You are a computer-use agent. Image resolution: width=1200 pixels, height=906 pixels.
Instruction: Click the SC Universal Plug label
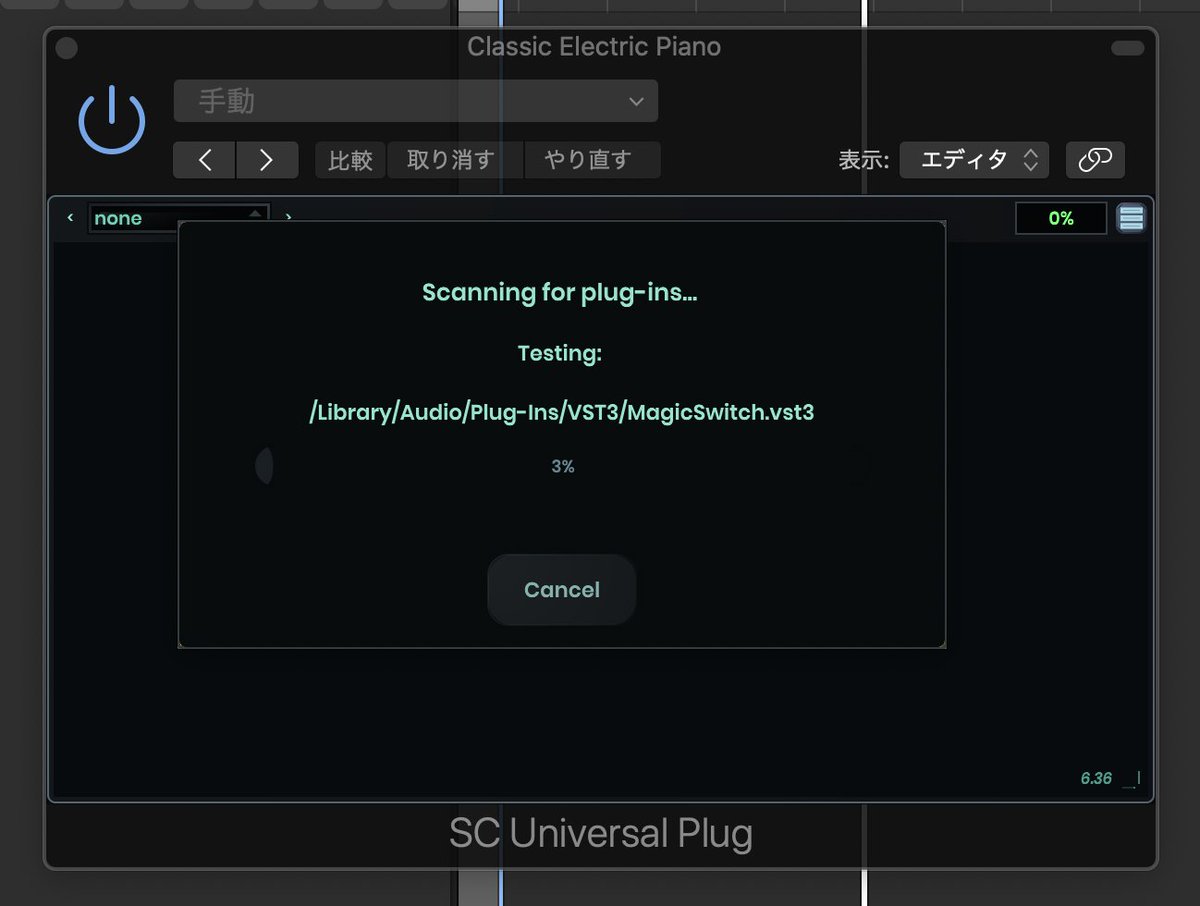click(x=600, y=834)
